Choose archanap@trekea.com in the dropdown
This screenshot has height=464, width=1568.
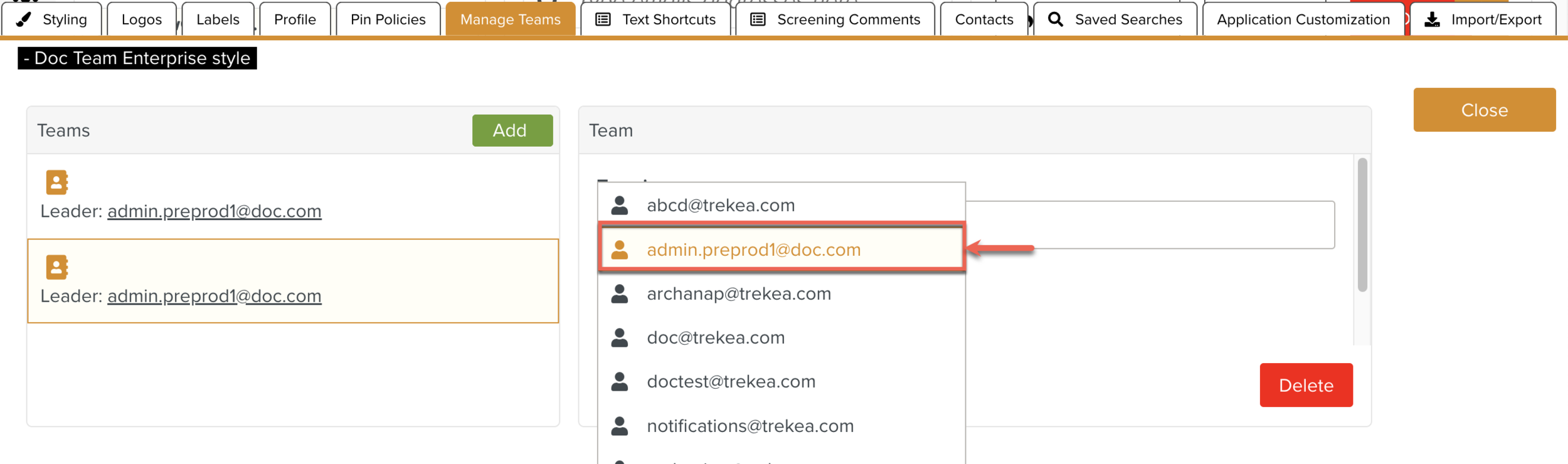click(x=738, y=293)
